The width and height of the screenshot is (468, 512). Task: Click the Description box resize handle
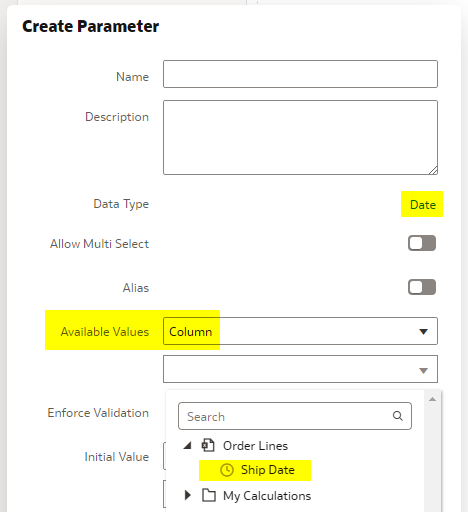click(433, 170)
